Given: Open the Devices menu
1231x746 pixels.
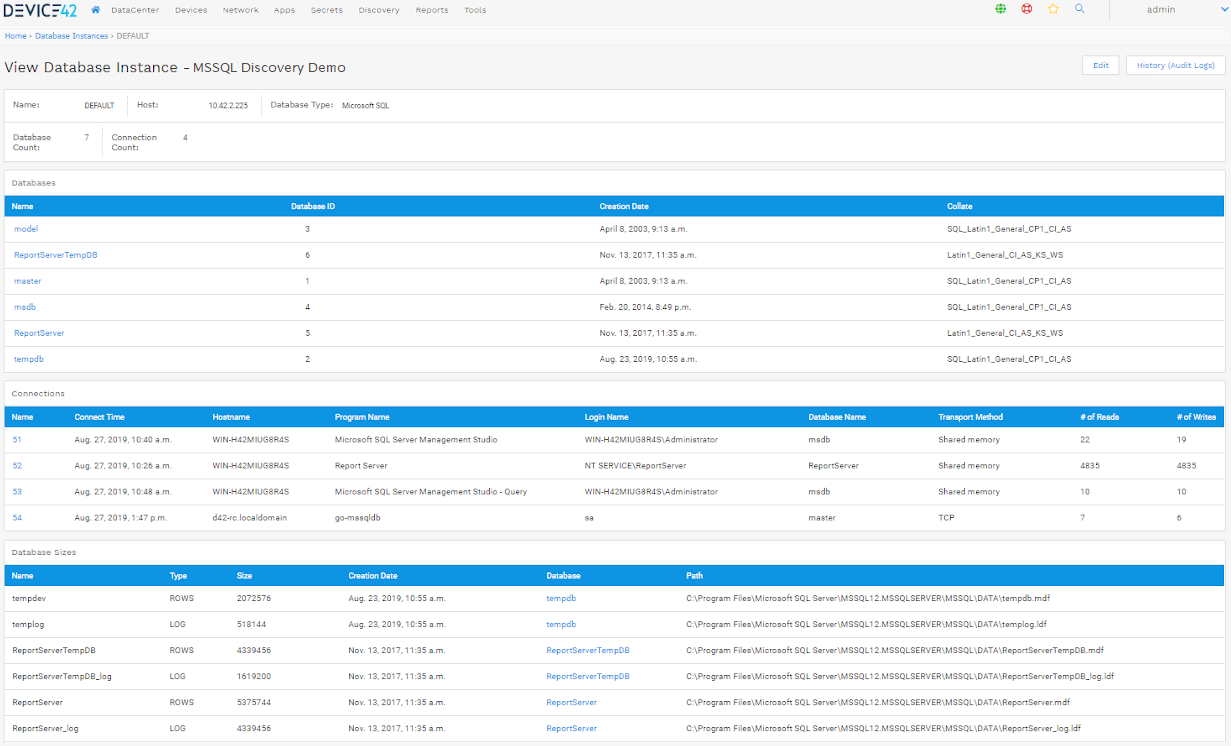Looking at the screenshot, I should [x=191, y=10].
